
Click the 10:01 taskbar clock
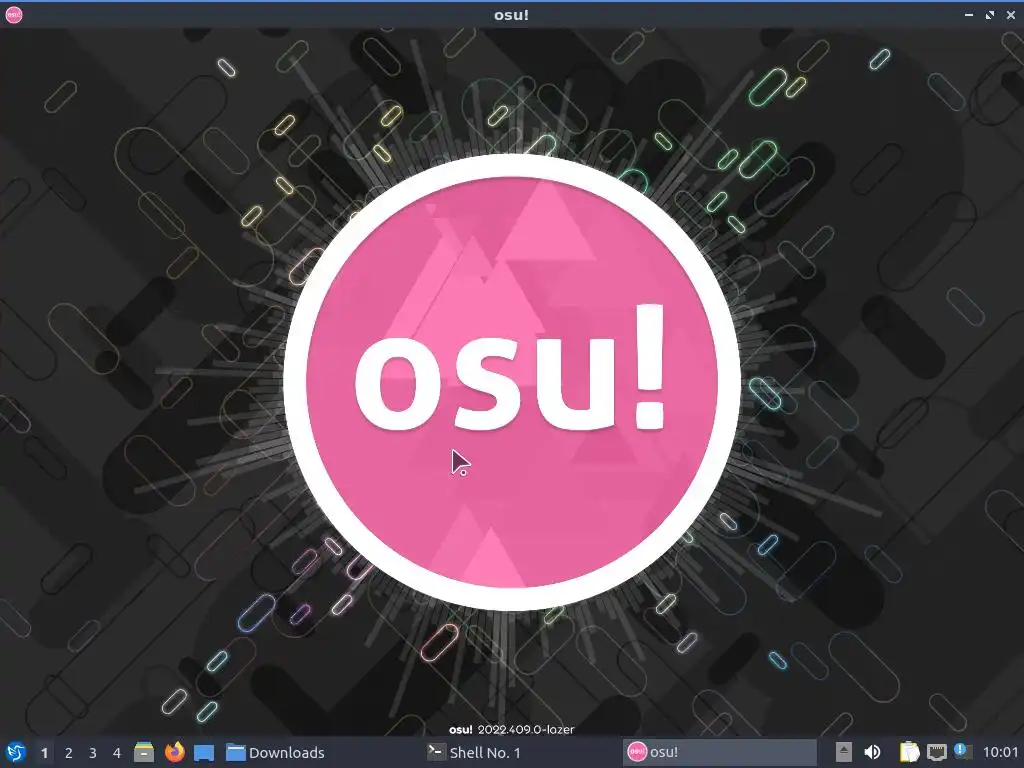1000,752
